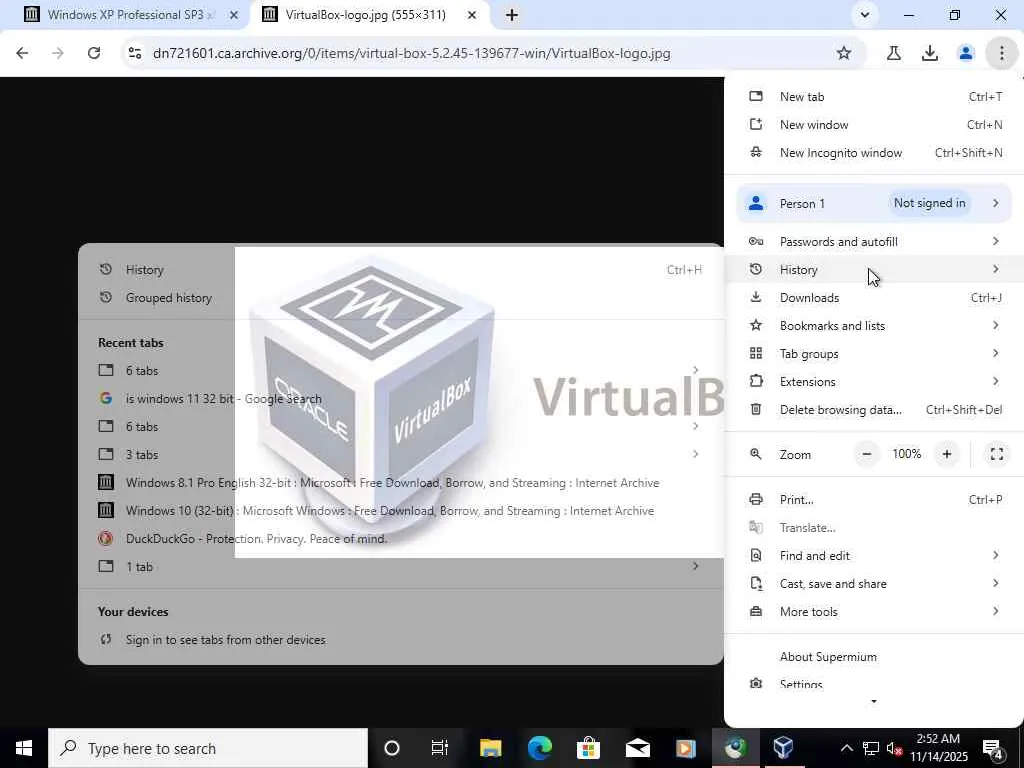This screenshot has width=1024, height=768.
Task: Choose New window from the menu
Action: point(874,125)
